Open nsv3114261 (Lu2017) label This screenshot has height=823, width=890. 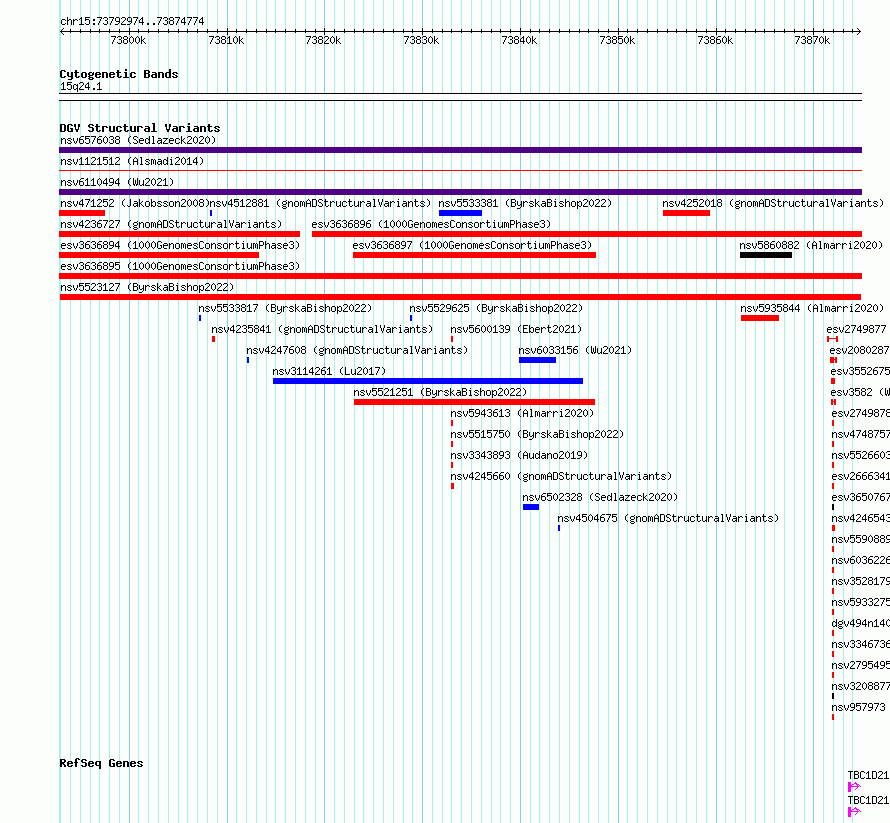pyautogui.click(x=329, y=371)
